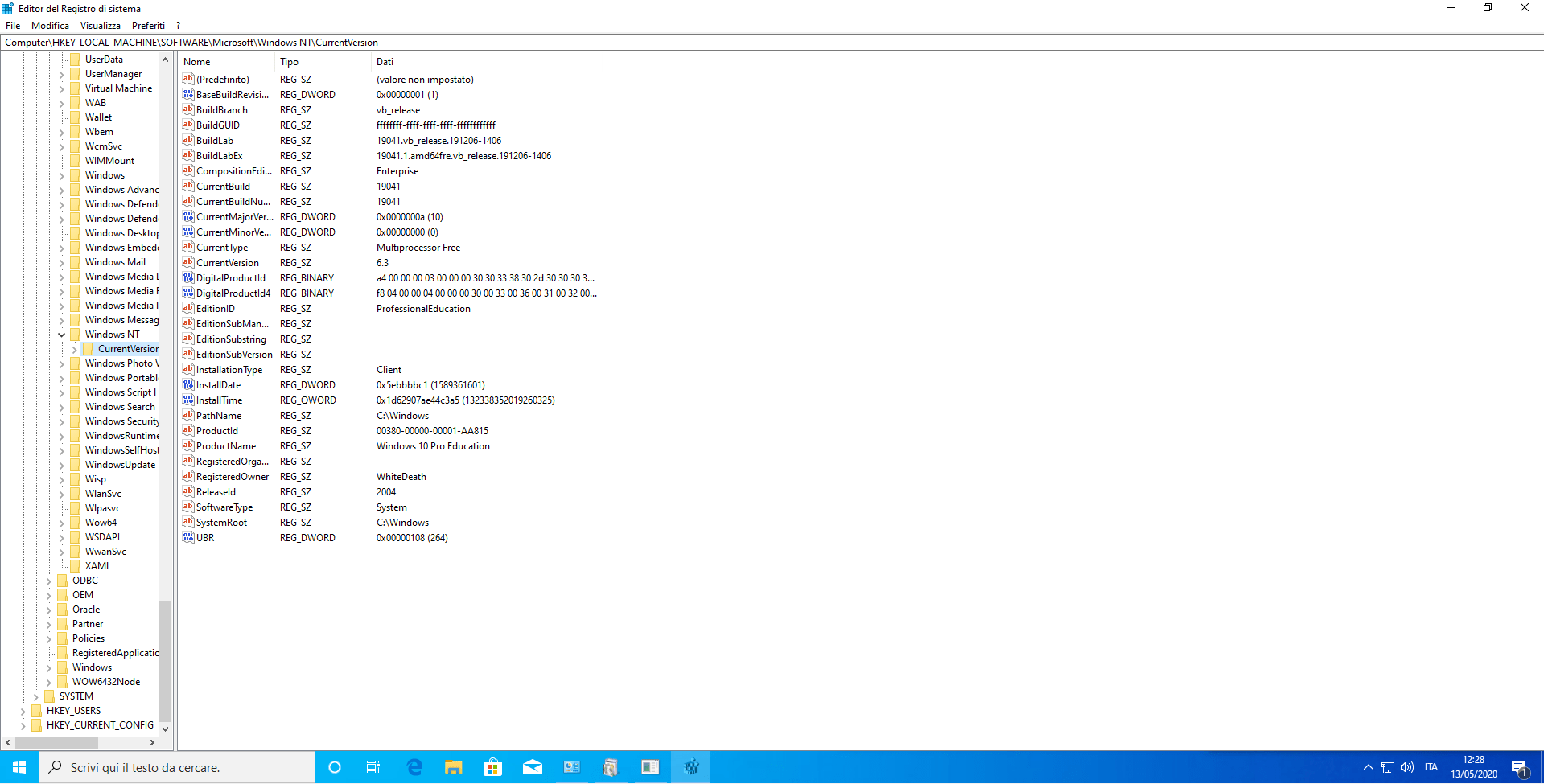Select the DigitalProductId4 binary icon
This screenshot has height=784, width=1544.
(x=188, y=293)
